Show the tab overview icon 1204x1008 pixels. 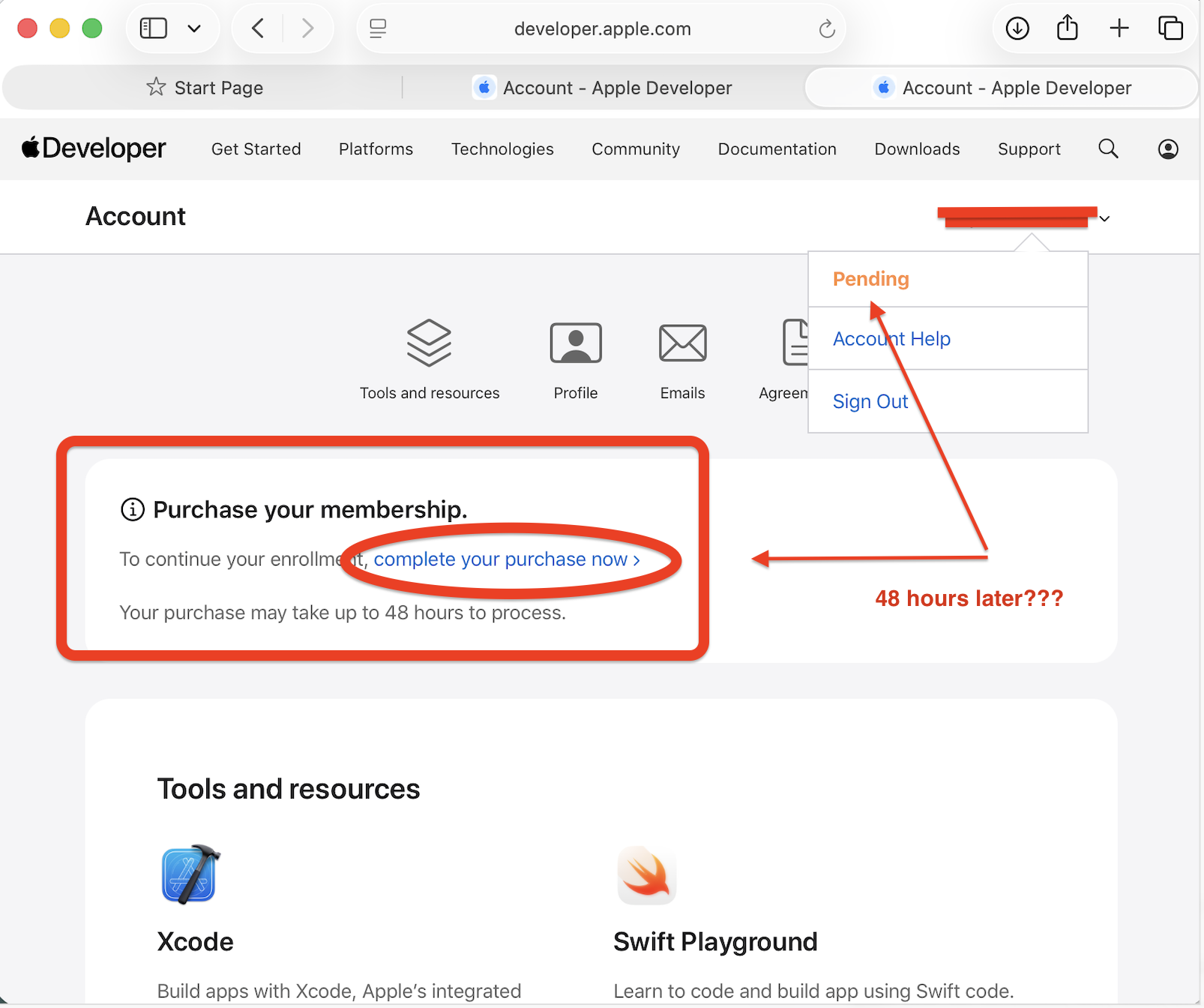(x=1170, y=28)
